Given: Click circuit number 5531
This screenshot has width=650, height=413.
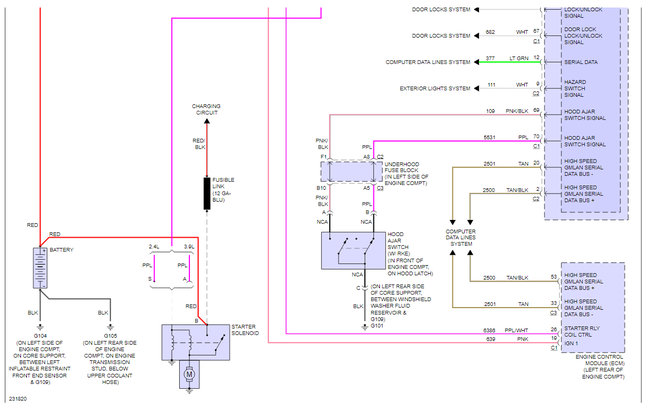Looking at the screenshot, I should click(x=489, y=137).
